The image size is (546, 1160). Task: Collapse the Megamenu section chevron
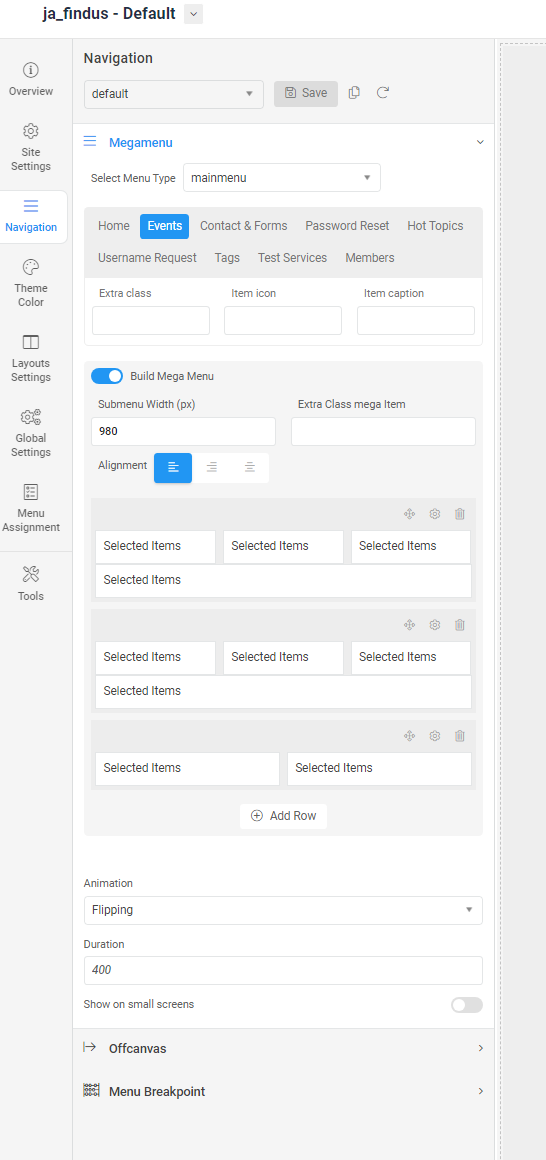(x=480, y=142)
